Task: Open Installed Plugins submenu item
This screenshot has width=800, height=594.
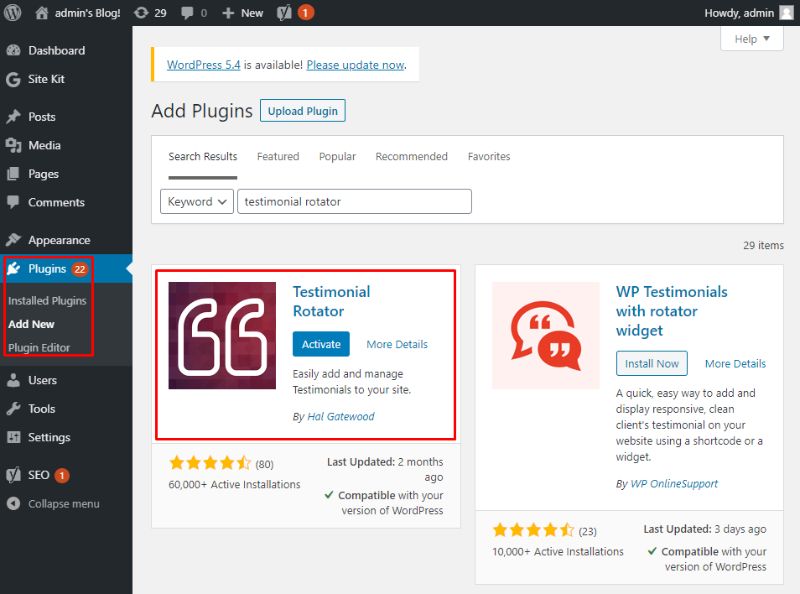Action: point(47,301)
